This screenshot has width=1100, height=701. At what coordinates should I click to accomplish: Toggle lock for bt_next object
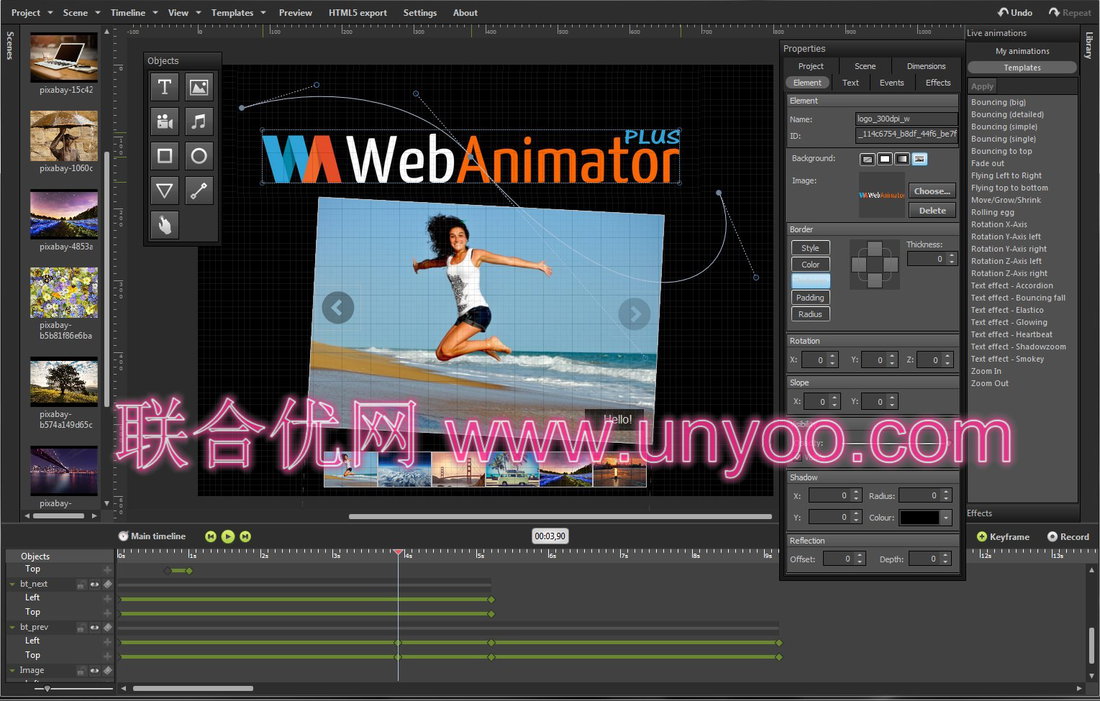(x=81, y=584)
